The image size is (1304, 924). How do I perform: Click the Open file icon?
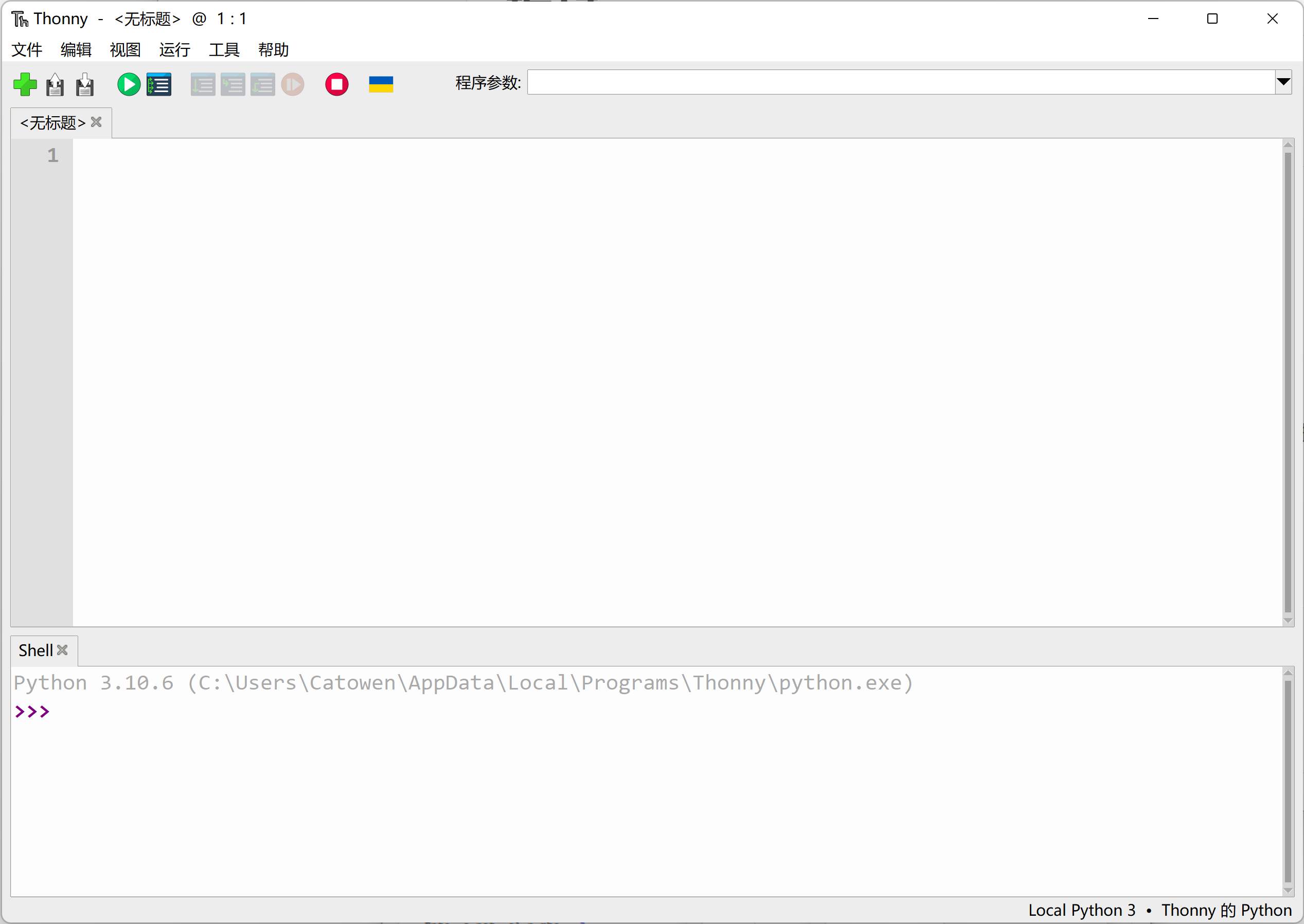[55, 85]
